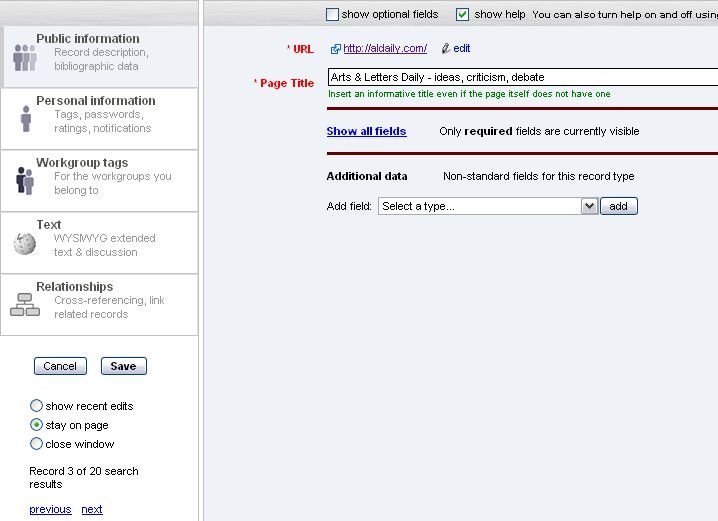Image resolution: width=718 pixels, height=521 pixels.
Task: Select the close window radio option
Action: [37, 444]
